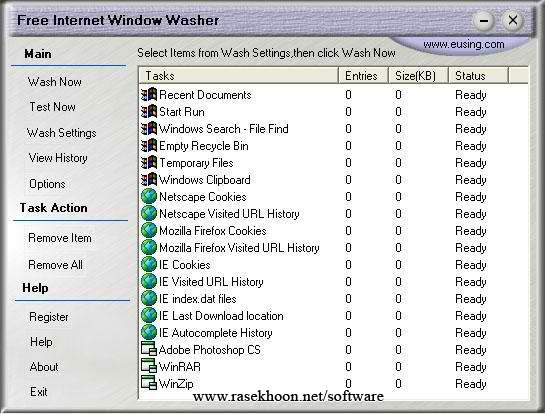
Task: Click globe icon for Mozilla Firefox Visited URL History
Action: [149, 247]
